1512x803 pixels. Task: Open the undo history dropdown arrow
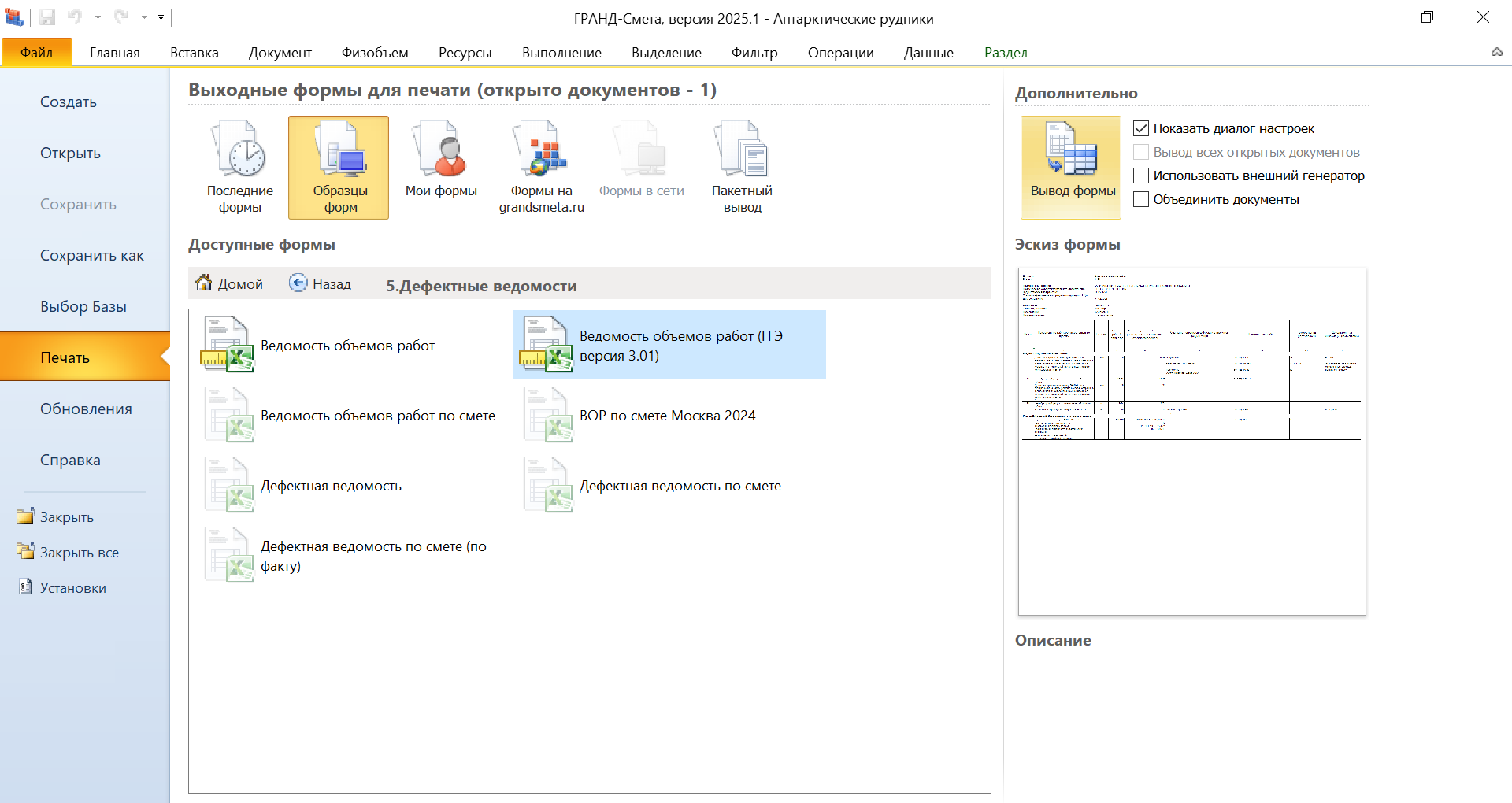(98, 17)
